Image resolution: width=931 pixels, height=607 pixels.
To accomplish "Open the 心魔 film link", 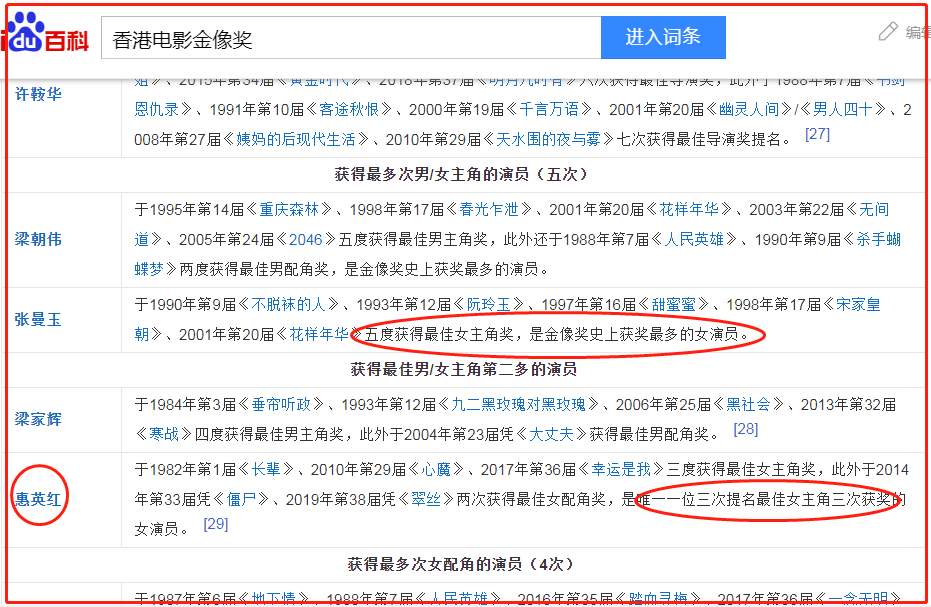I will coord(436,470).
